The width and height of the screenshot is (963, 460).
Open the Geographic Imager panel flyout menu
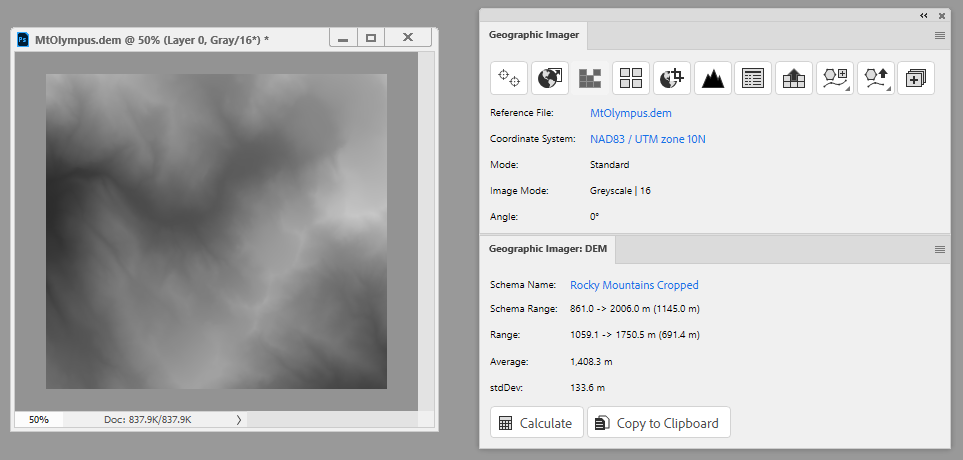coord(940,36)
